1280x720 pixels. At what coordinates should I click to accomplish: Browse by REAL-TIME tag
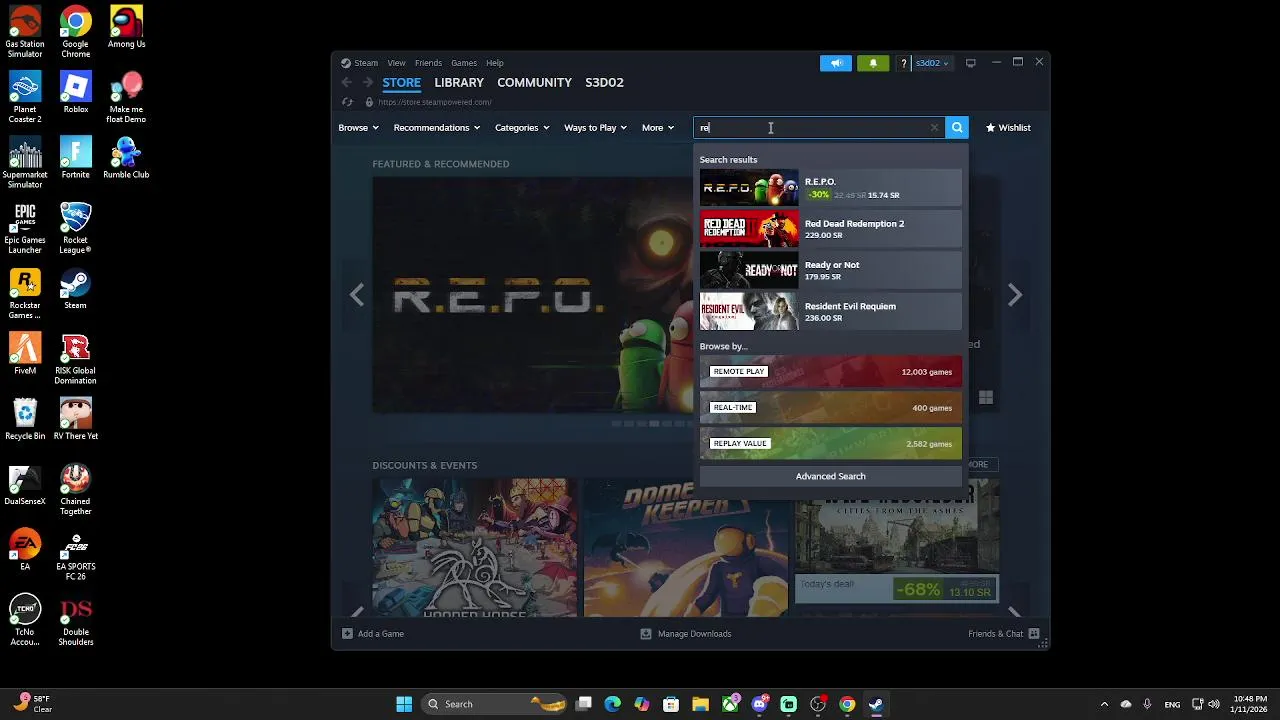pyautogui.click(x=830, y=408)
